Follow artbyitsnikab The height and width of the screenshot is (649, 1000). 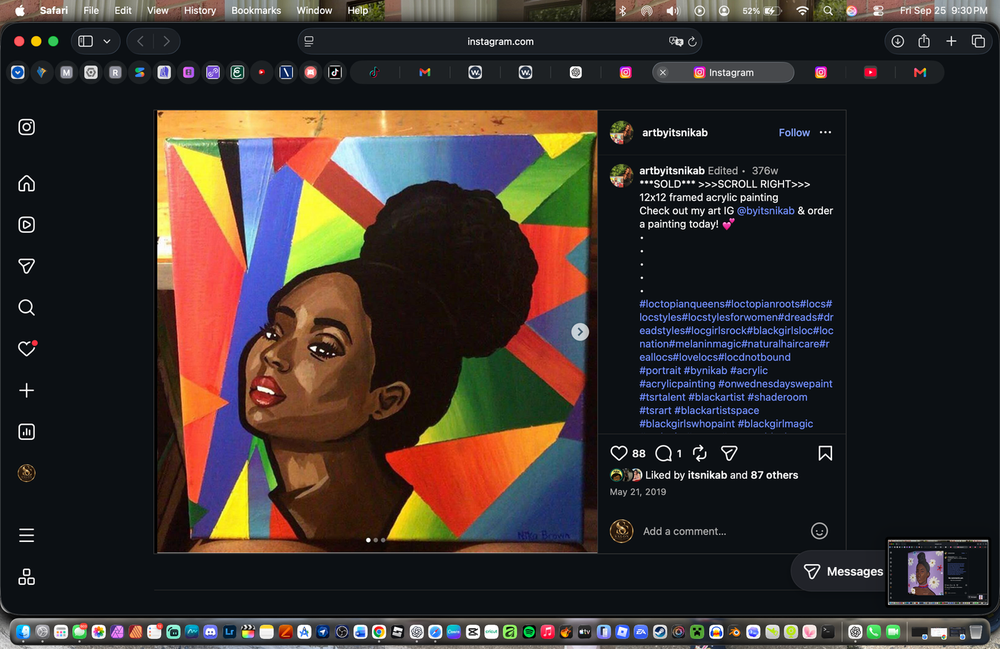point(794,133)
